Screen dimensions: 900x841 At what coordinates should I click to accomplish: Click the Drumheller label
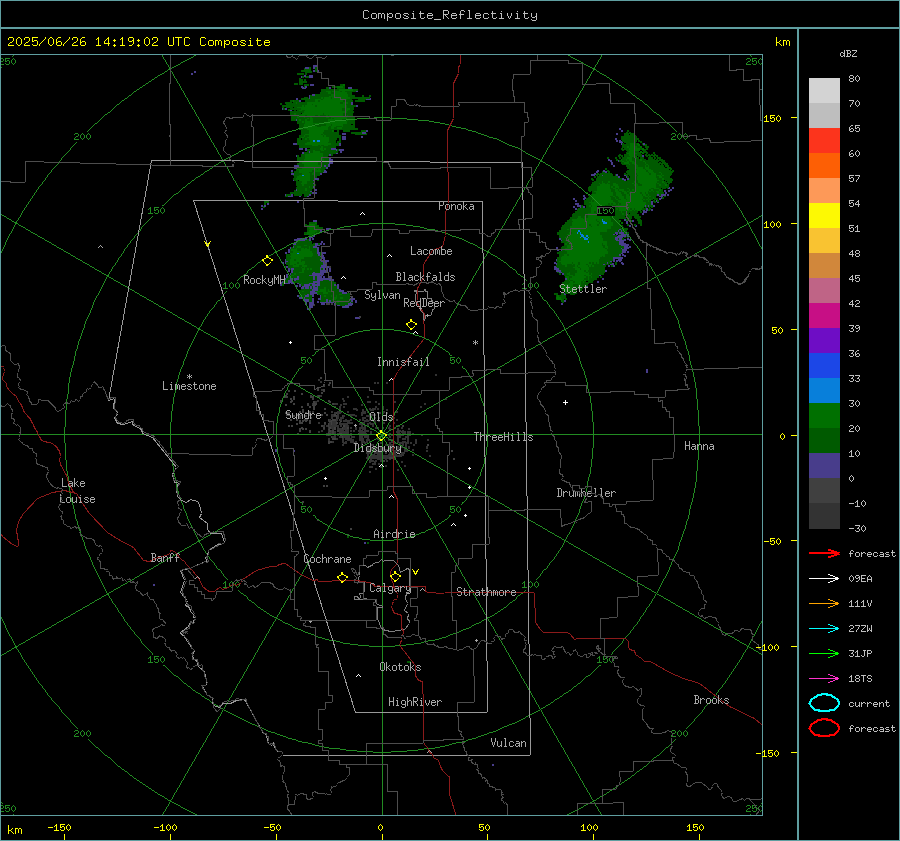(x=586, y=493)
